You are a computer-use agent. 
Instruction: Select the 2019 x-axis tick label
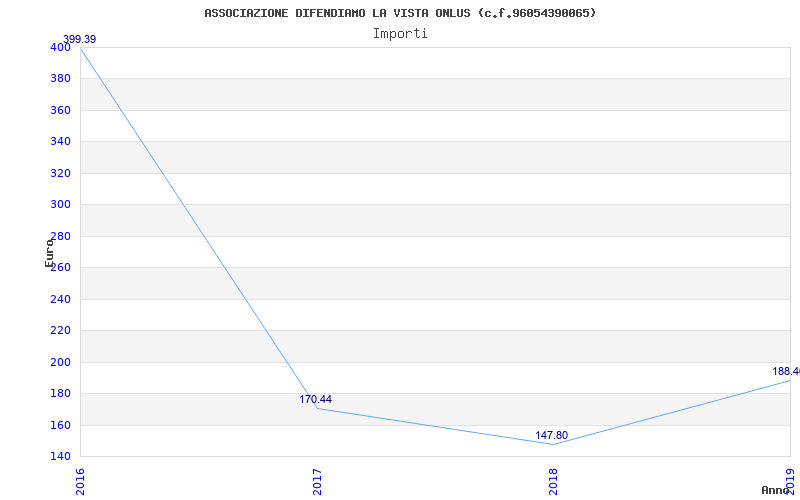789,480
